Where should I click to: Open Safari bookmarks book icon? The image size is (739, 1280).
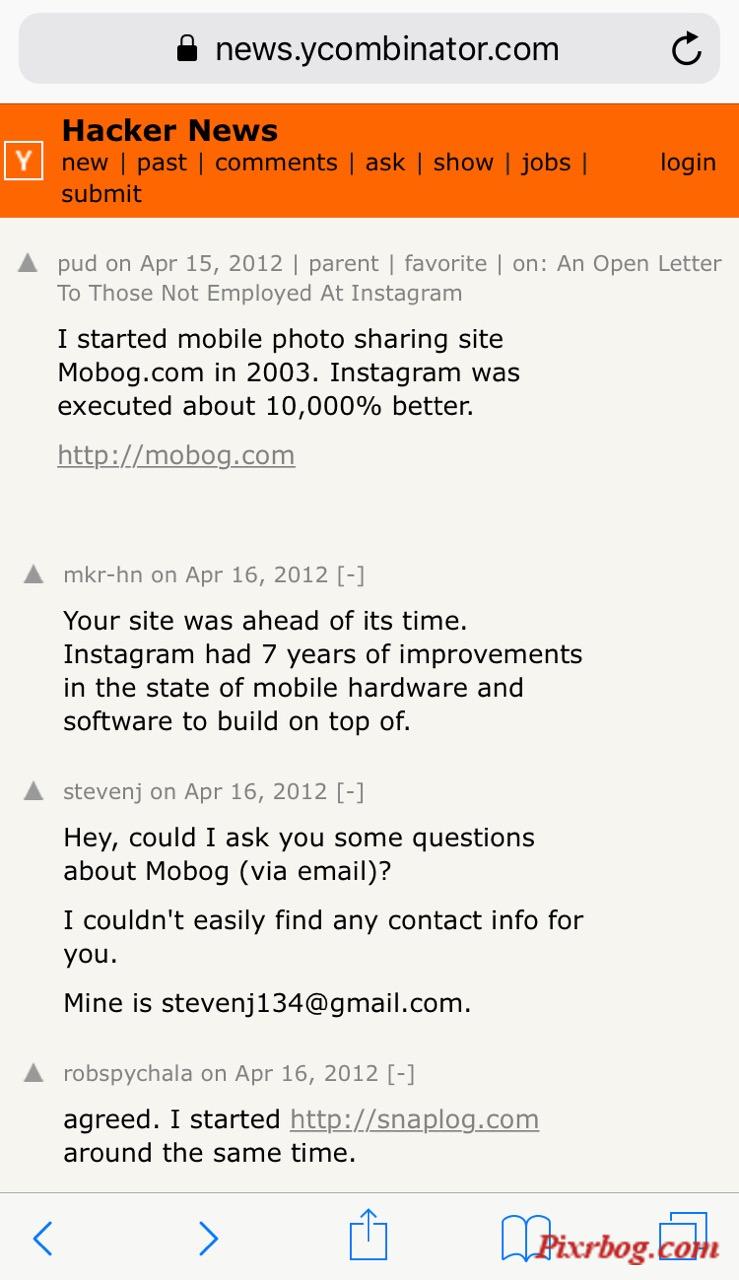coord(526,1238)
